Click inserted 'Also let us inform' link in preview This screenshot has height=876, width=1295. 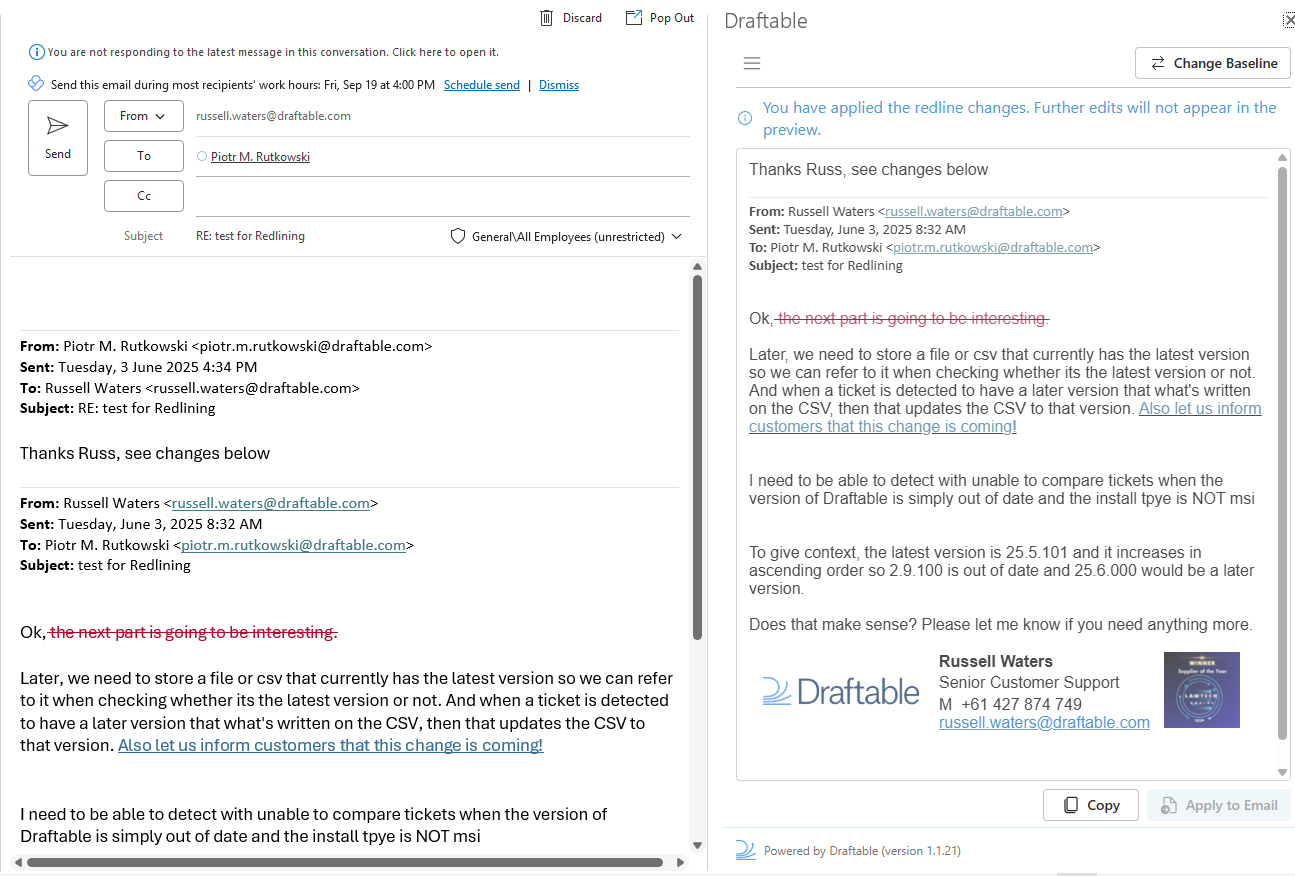[1005, 417]
